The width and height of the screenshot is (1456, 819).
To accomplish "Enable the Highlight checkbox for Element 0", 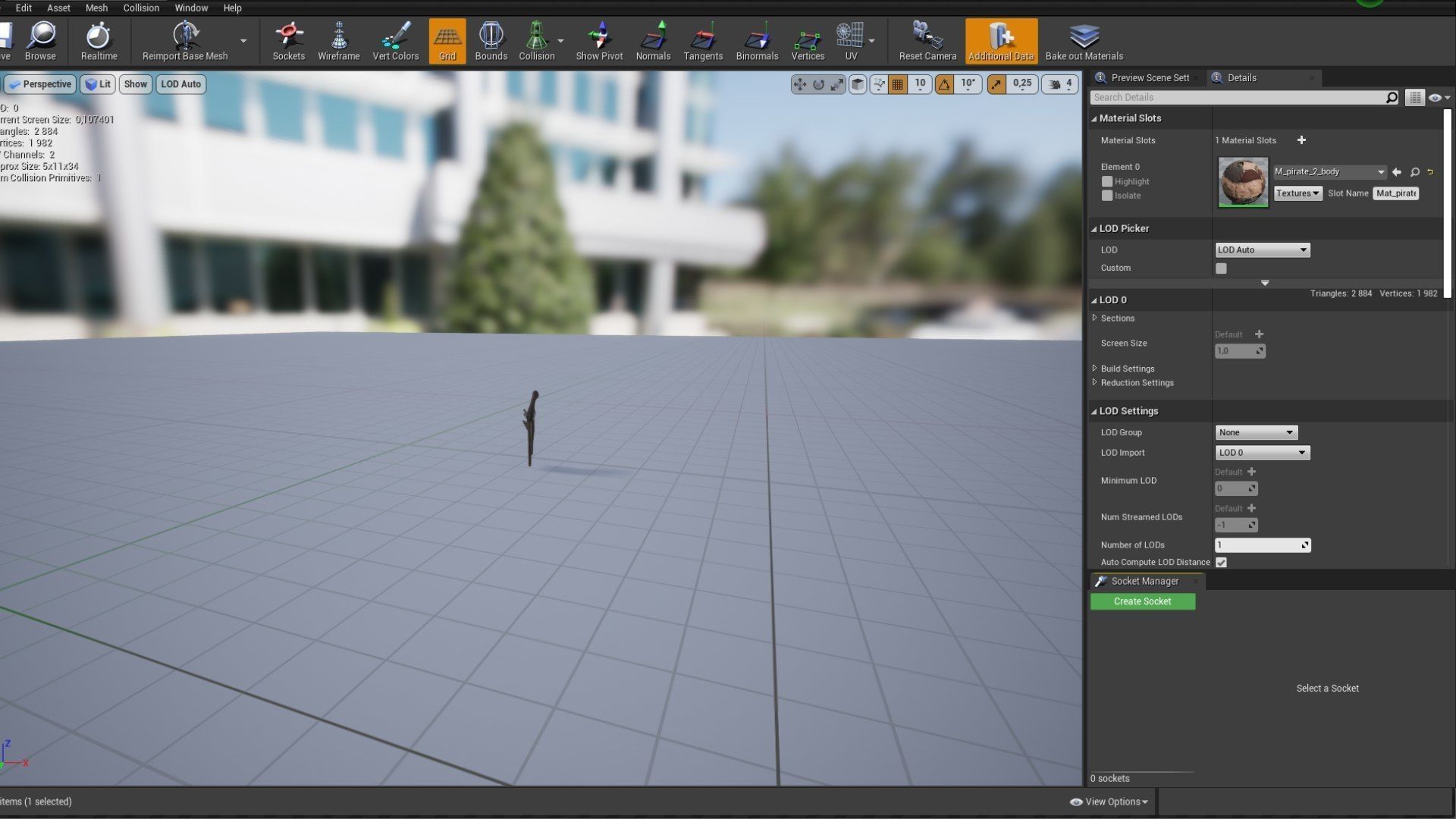I will (1107, 181).
